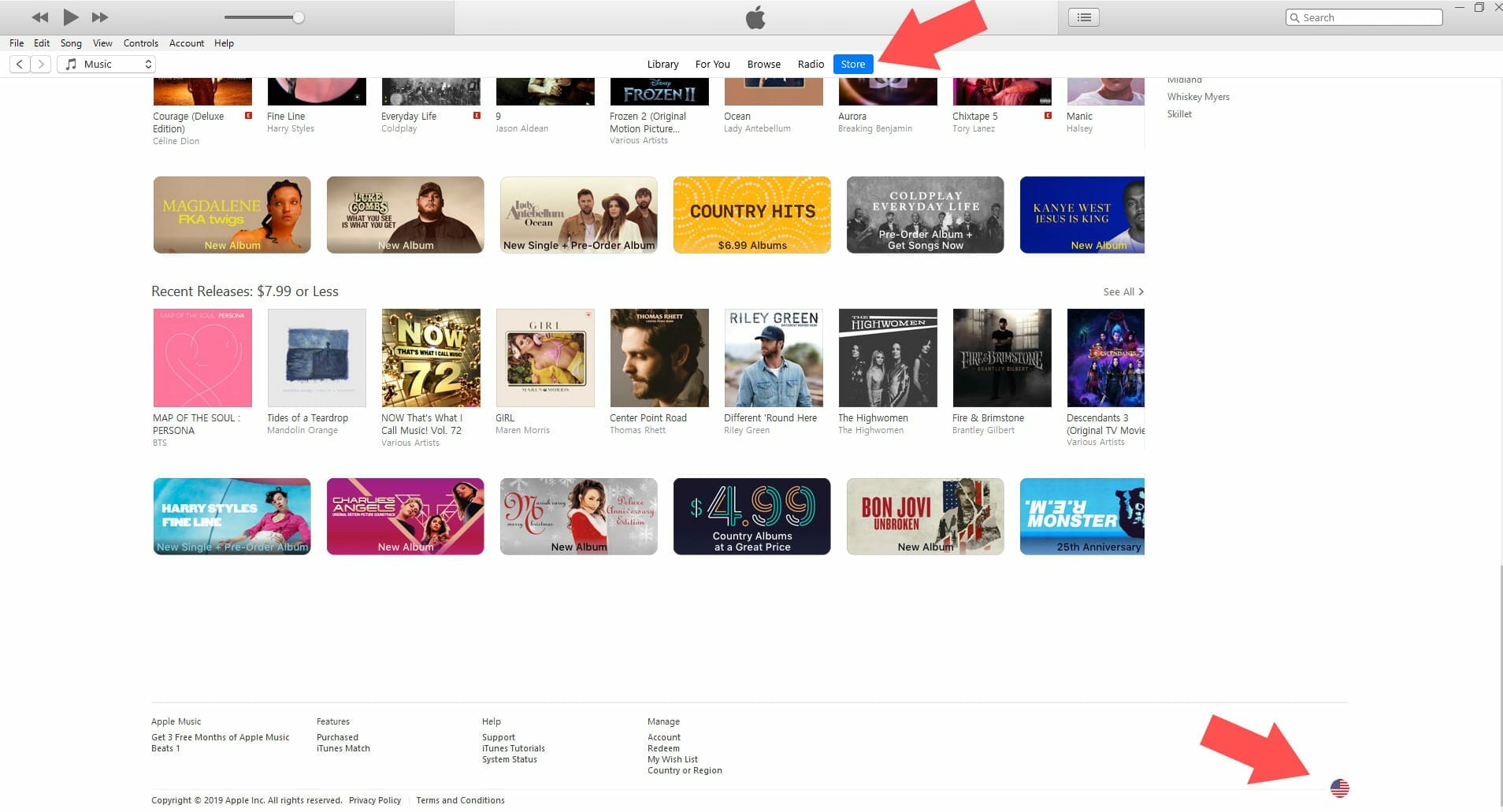This screenshot has width=1503, height=812.
Task: Open the iTunes Match link
Action: pyautogui.click(x=343, y=748)
